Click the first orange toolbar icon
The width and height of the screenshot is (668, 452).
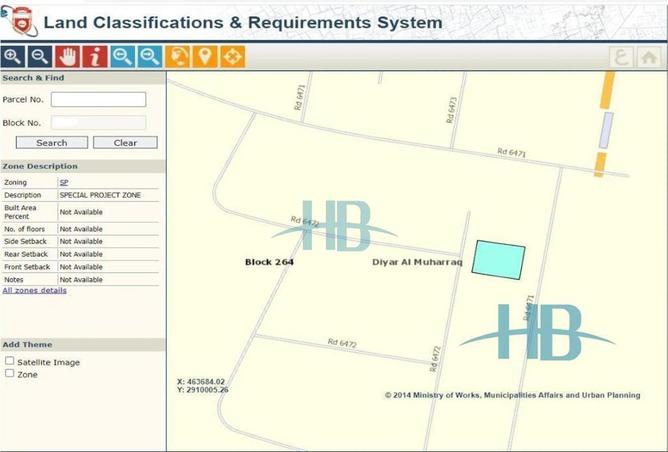(177, 57)
